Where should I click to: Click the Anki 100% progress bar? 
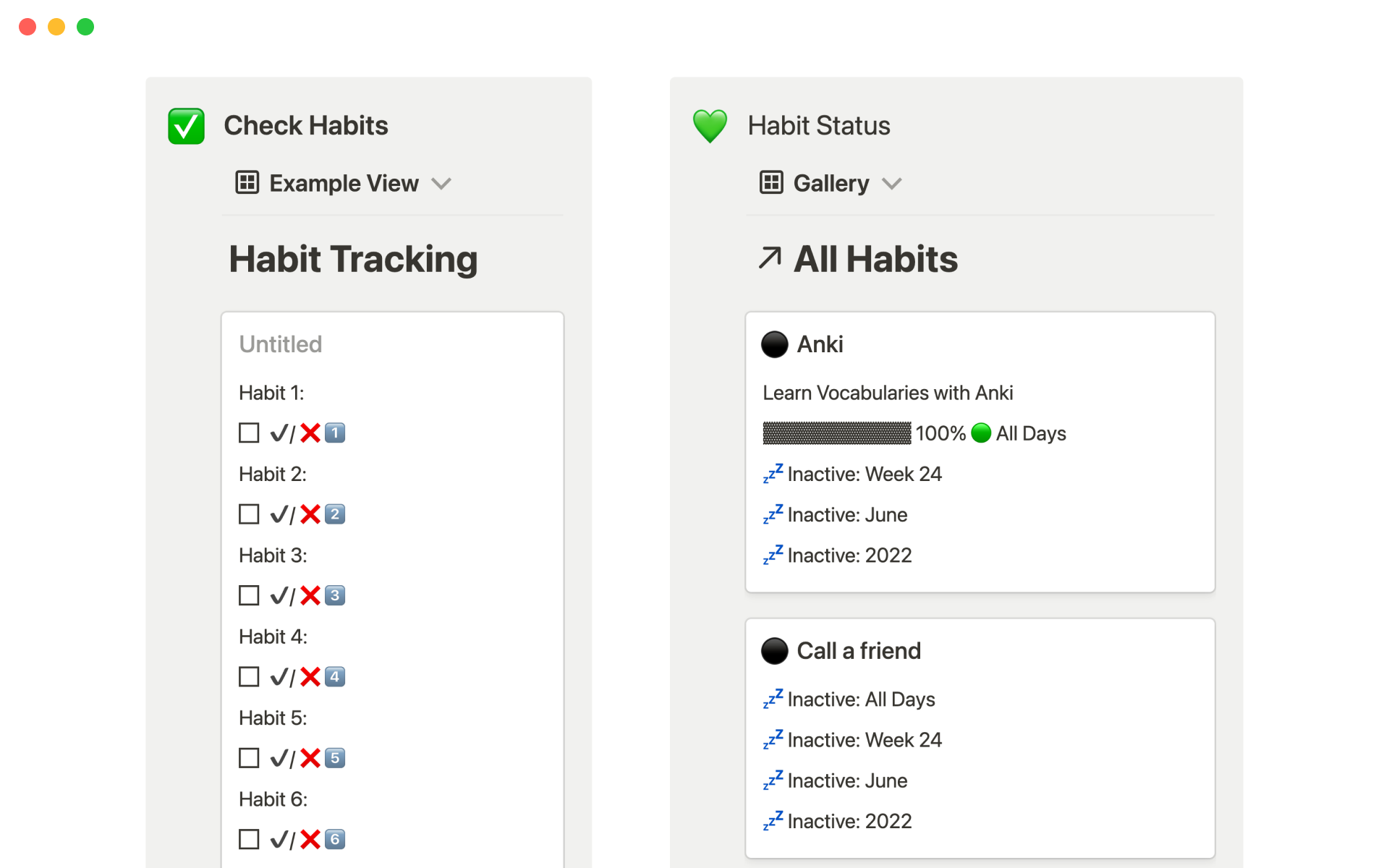[837, 433]
